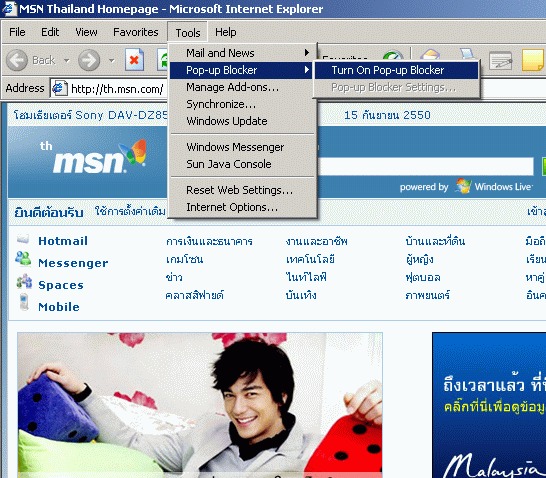The image size is (546, 478).
Task: Open the เทคโนโลยี link
Action: [310, 259]
